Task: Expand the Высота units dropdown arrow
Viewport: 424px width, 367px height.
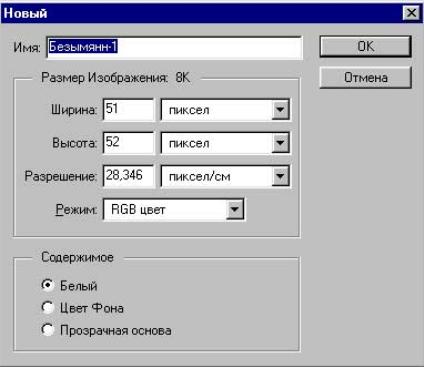Action: [280, 143]
